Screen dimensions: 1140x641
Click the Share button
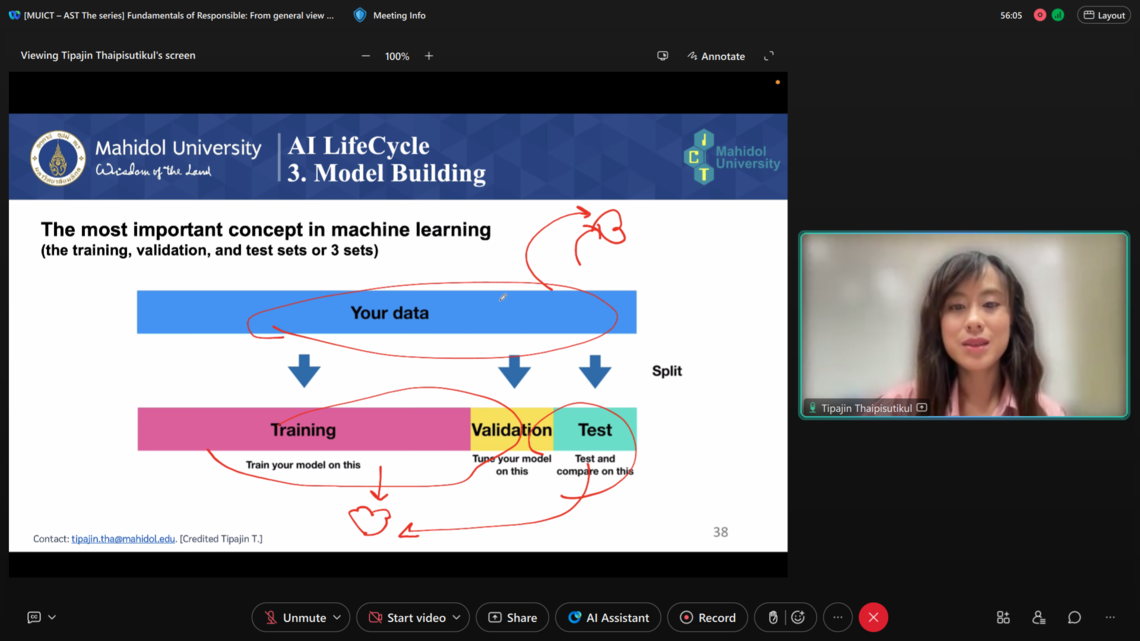point(512,618)
